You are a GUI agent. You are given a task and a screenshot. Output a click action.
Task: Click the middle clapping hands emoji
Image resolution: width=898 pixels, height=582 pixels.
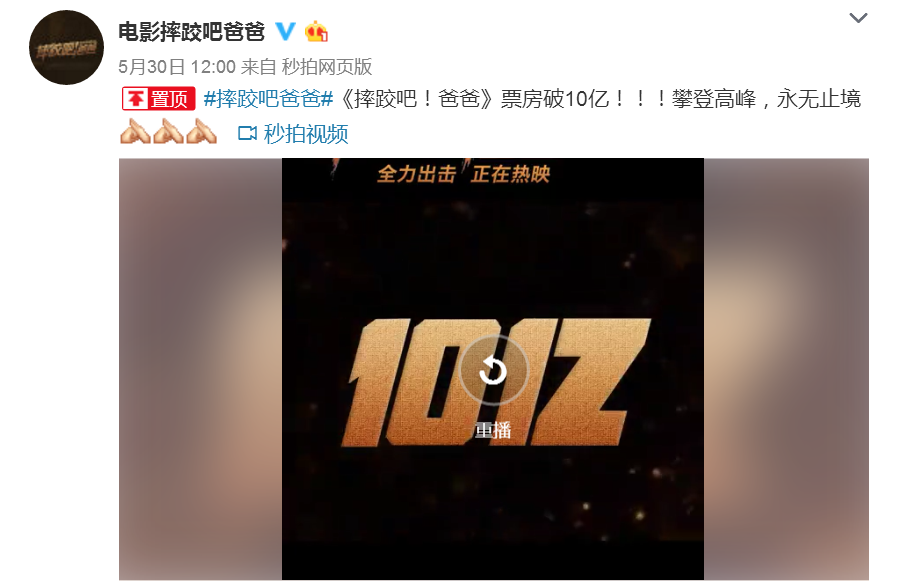click(x=168, y=131)
